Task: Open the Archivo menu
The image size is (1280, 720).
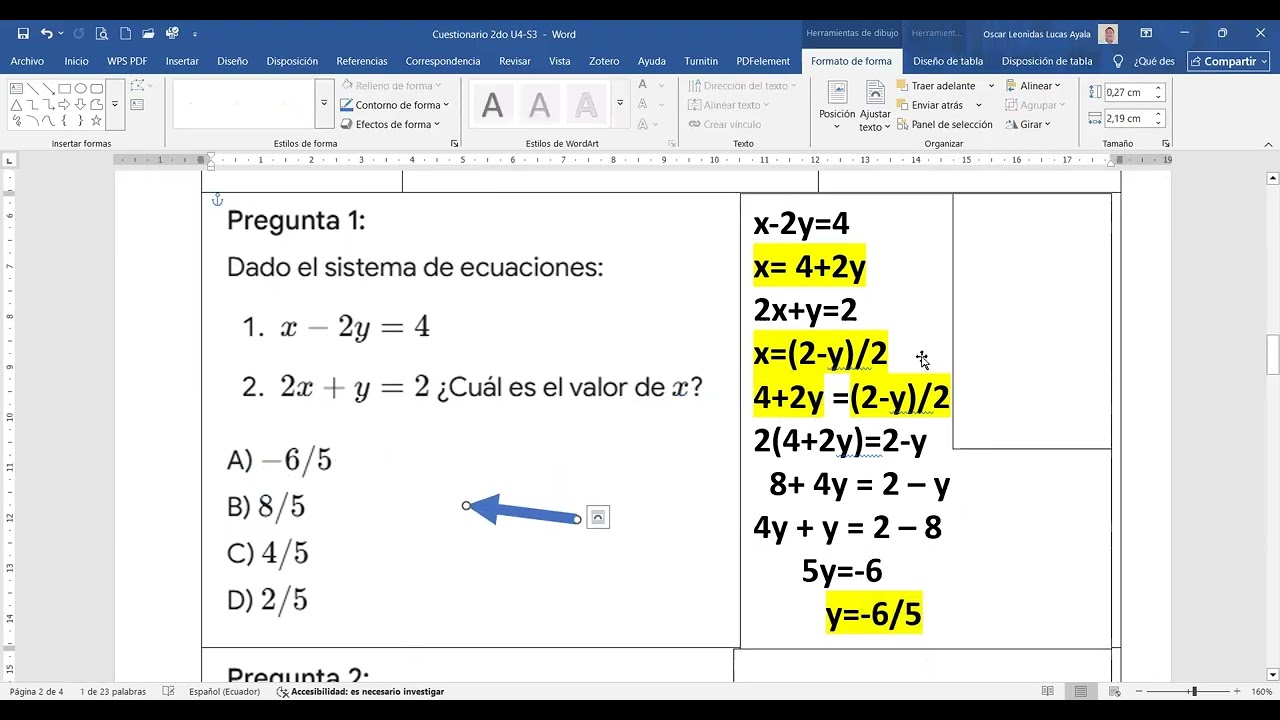Action: (27, 61)
